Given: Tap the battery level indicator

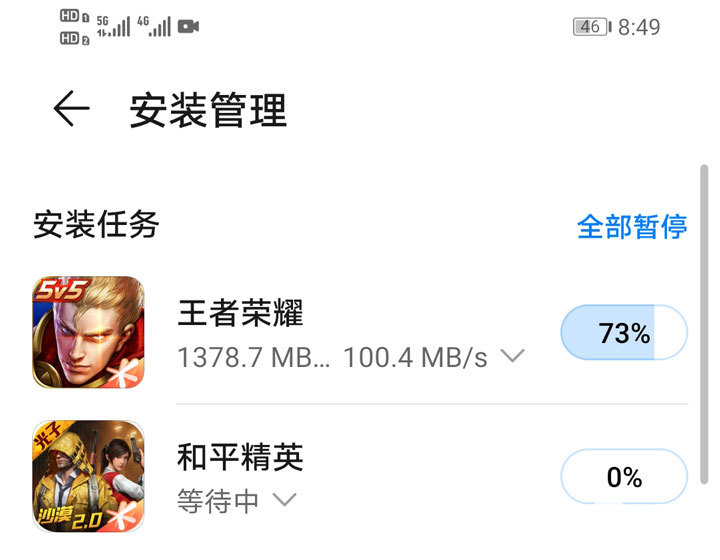Looking at the screenshot, I should point(592,27).
